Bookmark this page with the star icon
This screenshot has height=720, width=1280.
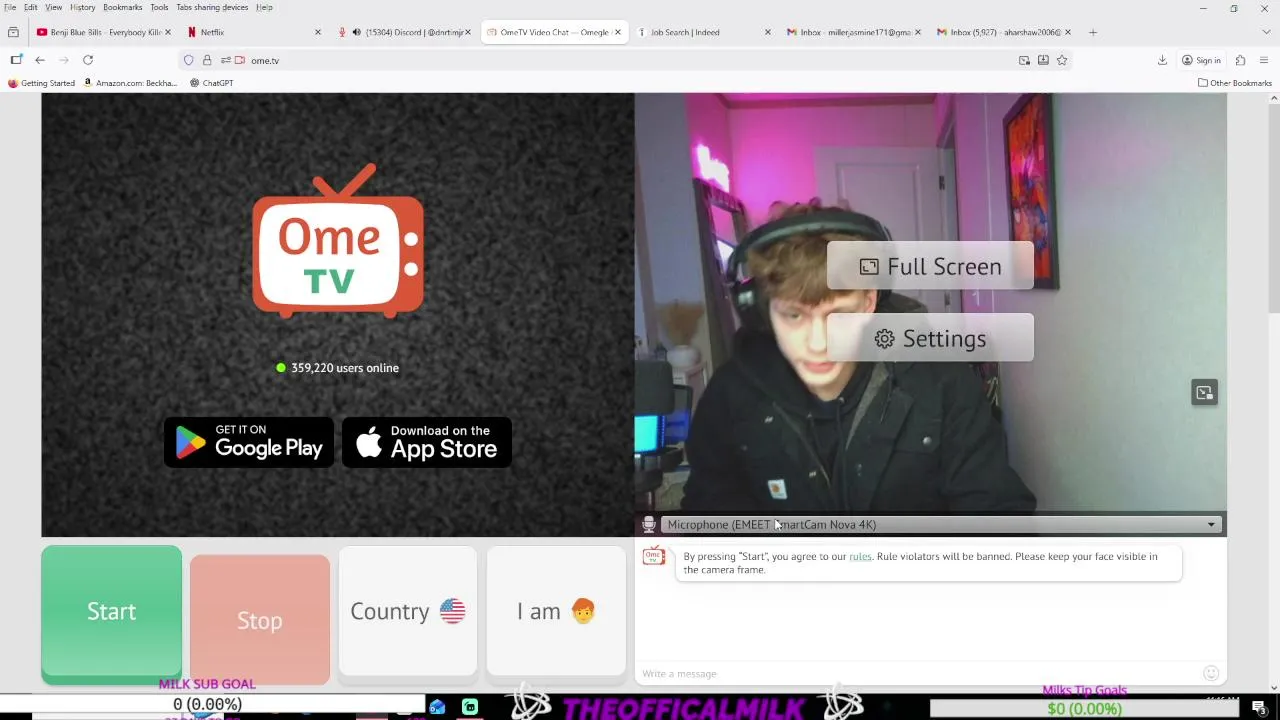pos(1062,60)
